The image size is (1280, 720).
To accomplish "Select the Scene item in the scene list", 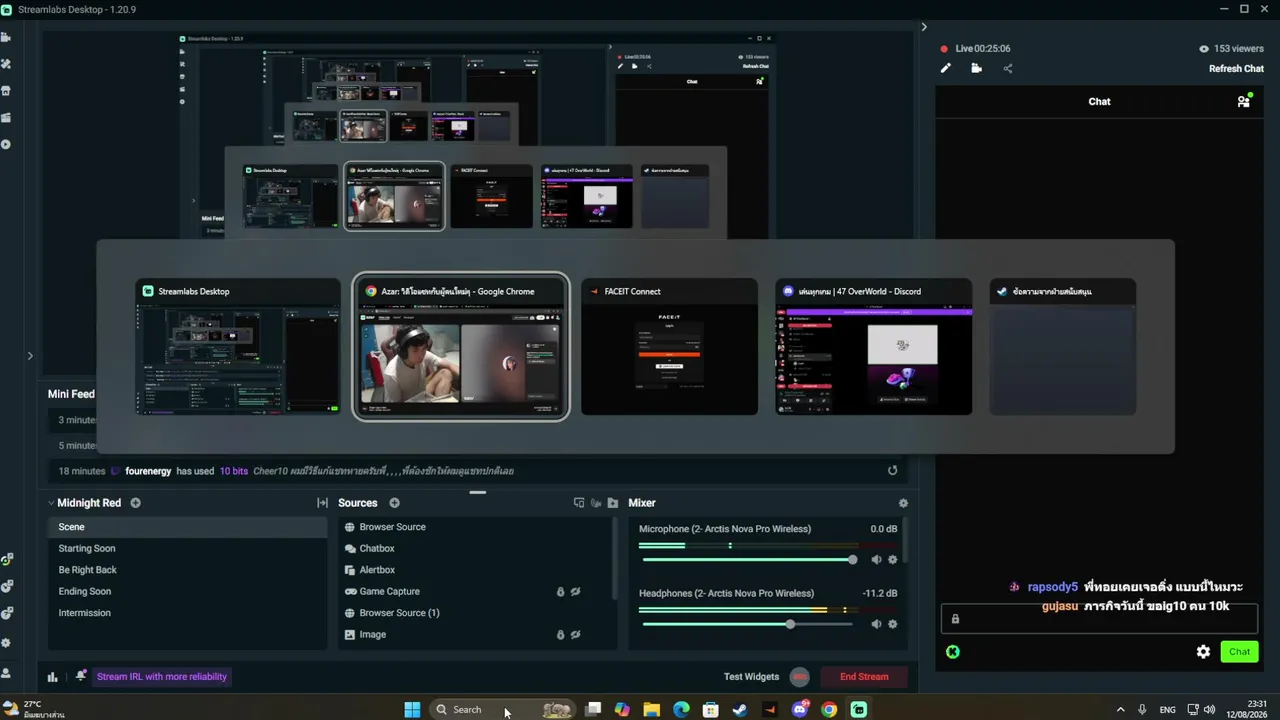I will click(187, 527).
